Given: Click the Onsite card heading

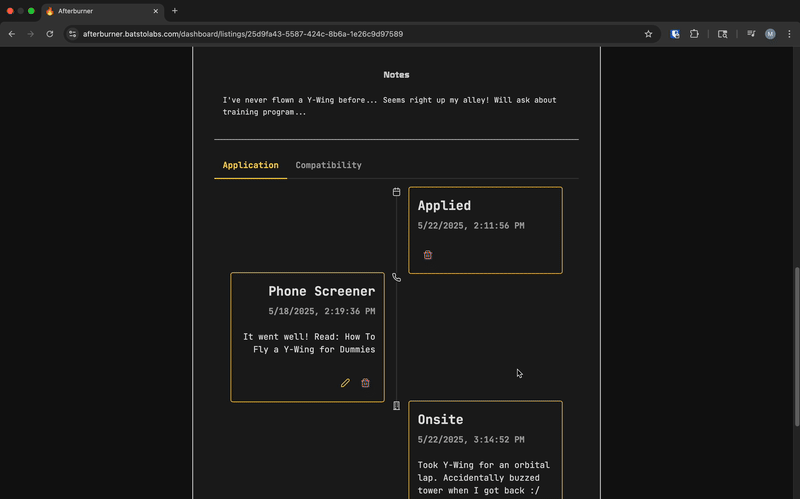Looking at the screenshot, I should pos(440,419).
